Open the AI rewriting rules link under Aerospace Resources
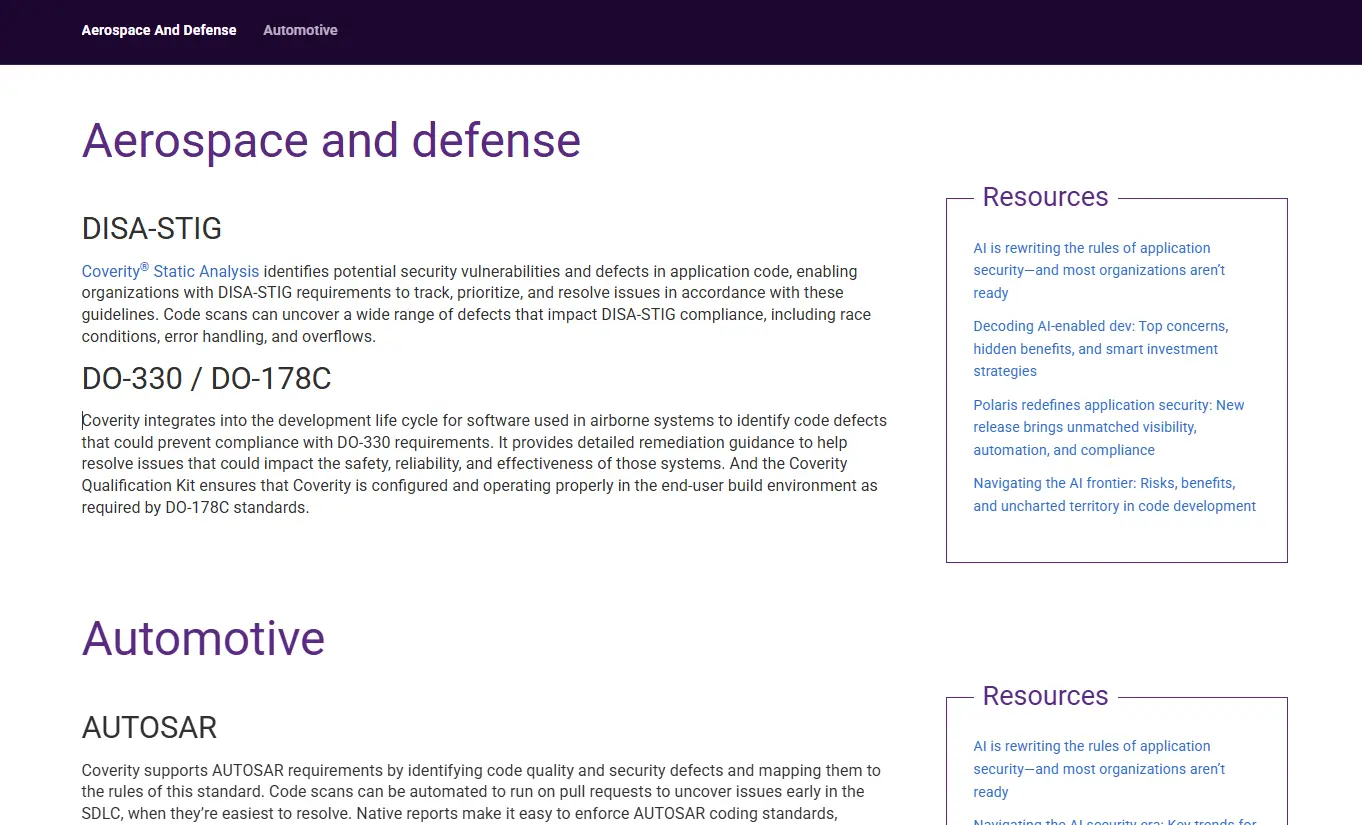Image resolution: width=1362 pixels, height=825 pixels. tap(1099, 270)
